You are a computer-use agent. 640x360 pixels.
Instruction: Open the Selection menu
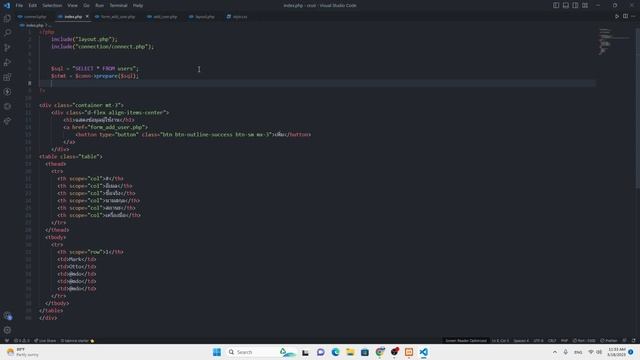click(52, 5)
